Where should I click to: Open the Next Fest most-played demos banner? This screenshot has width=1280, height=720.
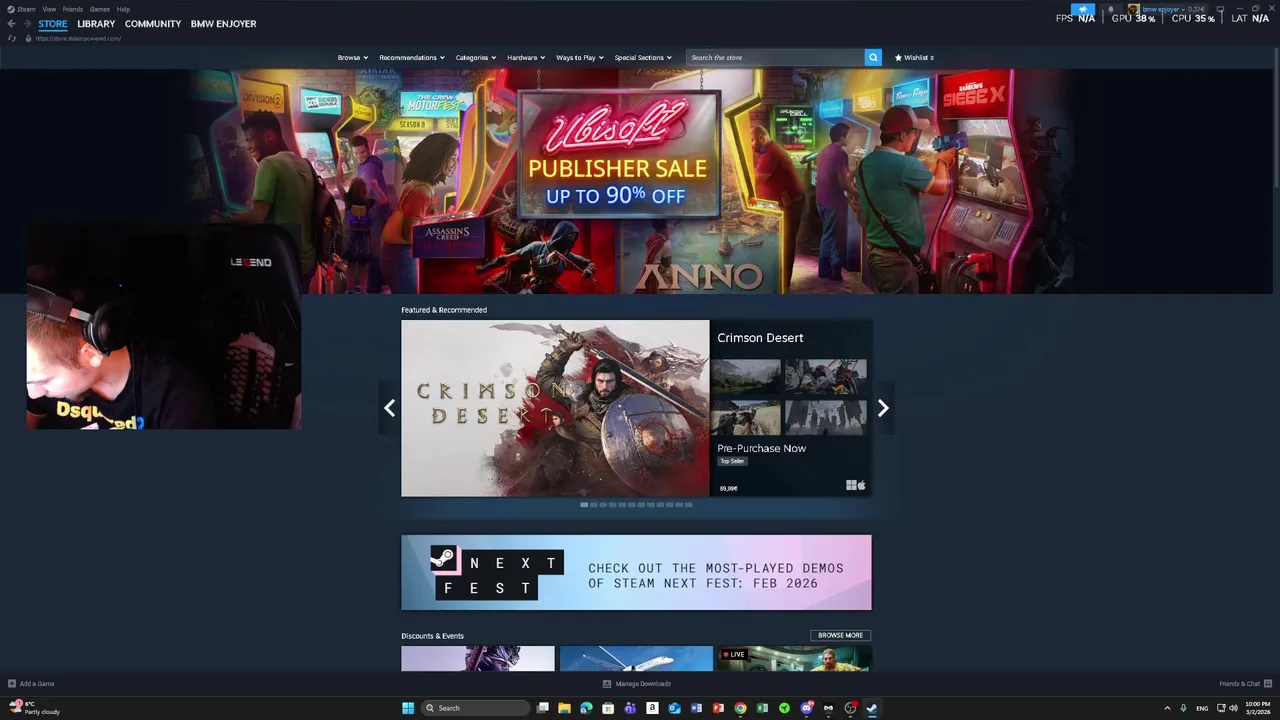point(636,572)
